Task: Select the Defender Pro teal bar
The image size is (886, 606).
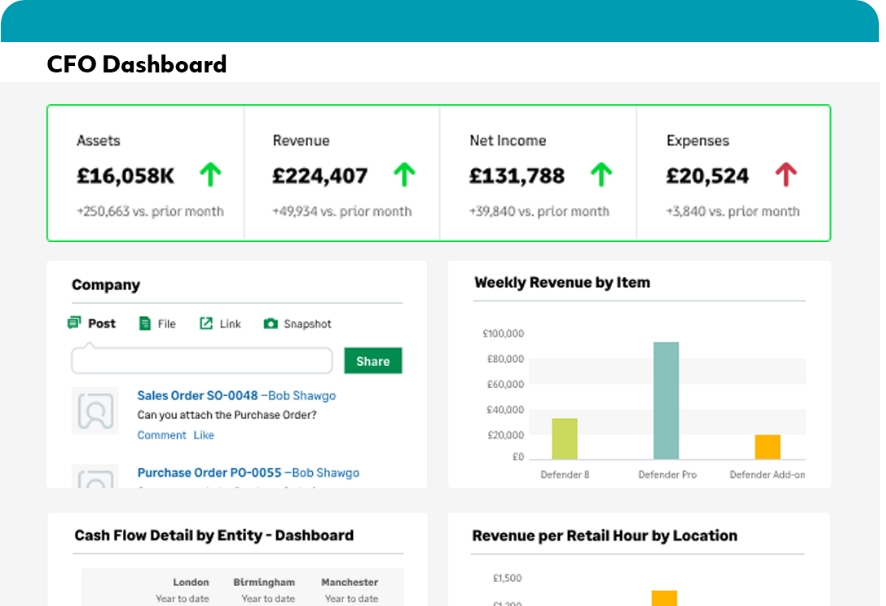Action: coord(666,400)
